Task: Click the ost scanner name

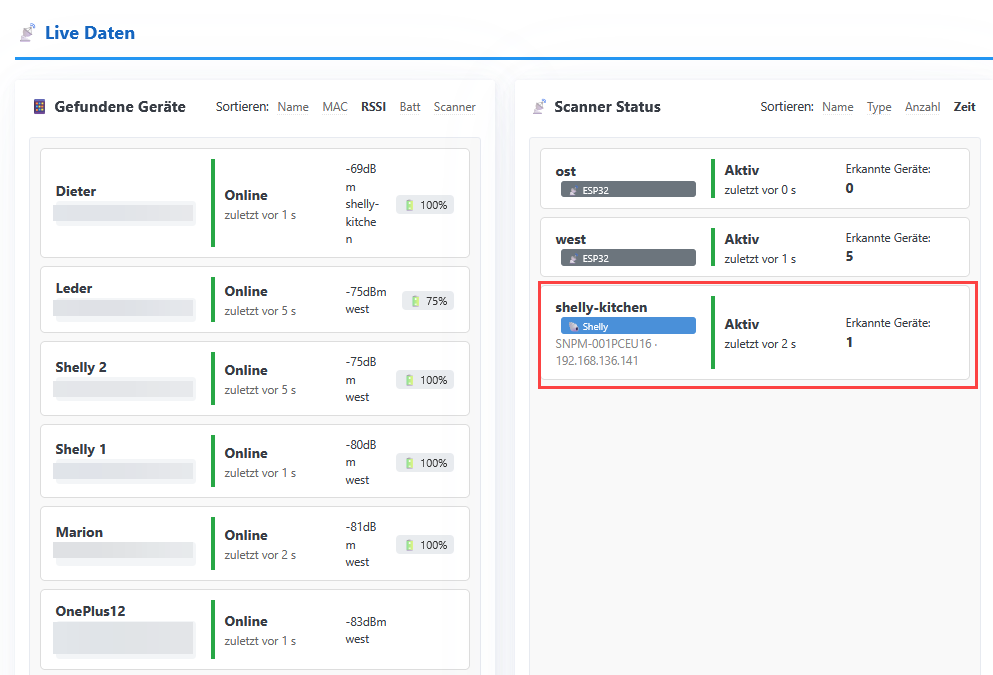Action: 566,172
